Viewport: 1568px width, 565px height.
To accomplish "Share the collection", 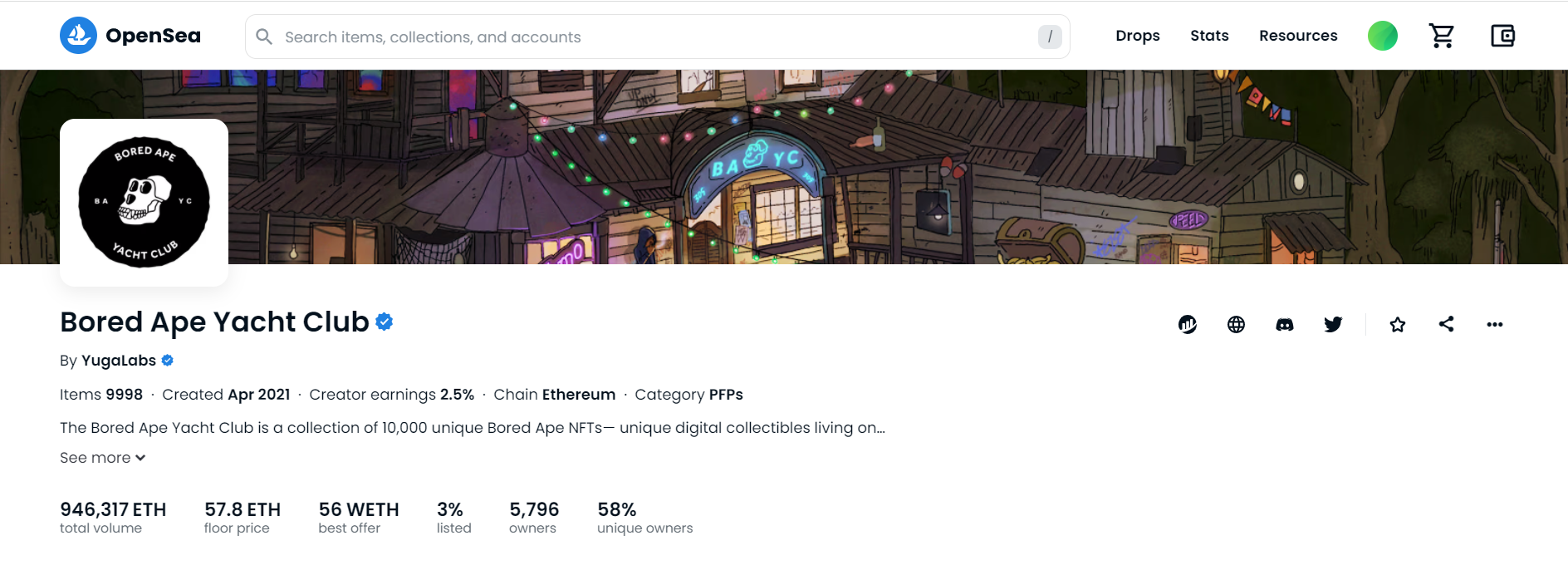I will (1446, 324).
